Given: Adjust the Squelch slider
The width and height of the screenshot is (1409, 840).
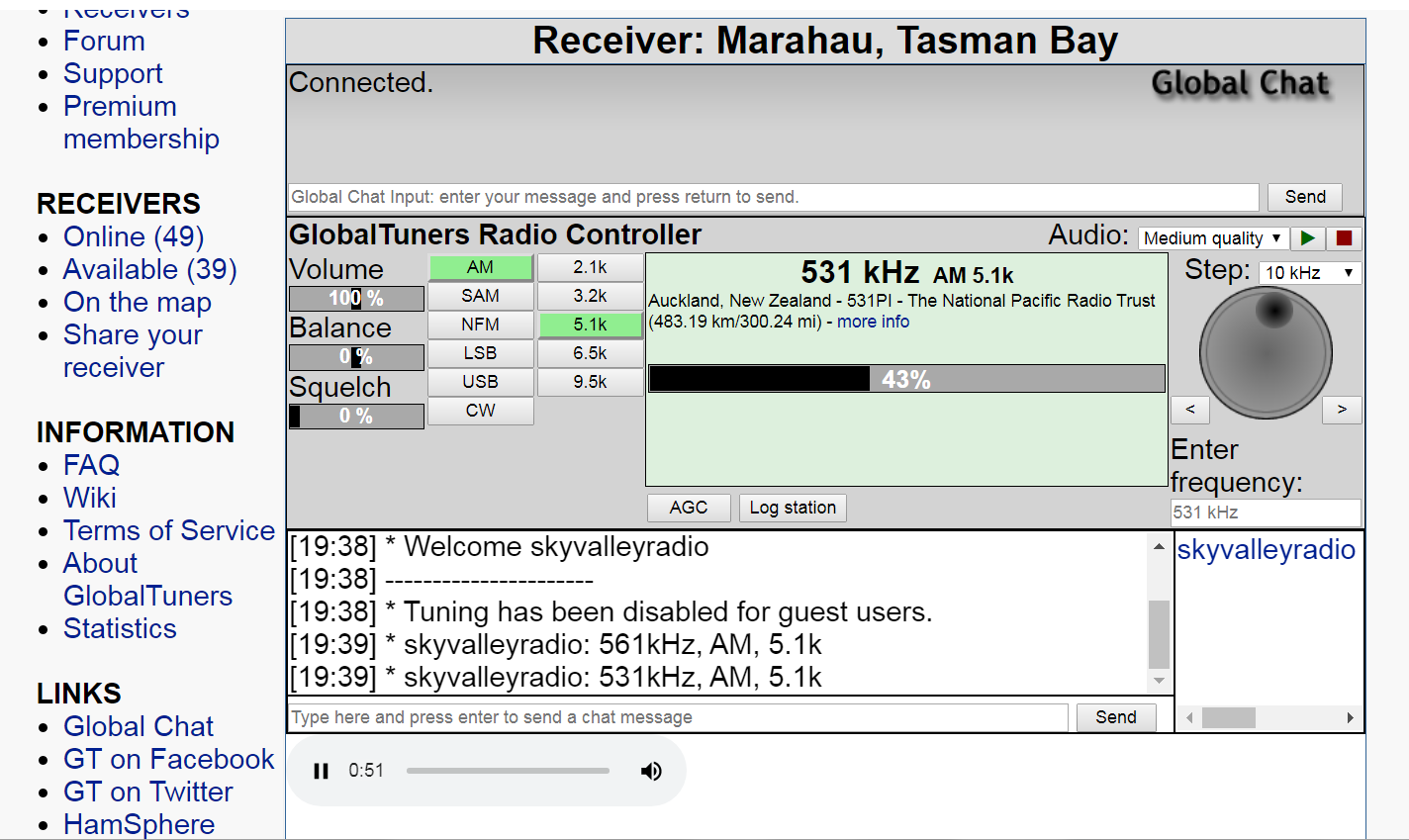Looking at the screenshot, I should 356,417.
